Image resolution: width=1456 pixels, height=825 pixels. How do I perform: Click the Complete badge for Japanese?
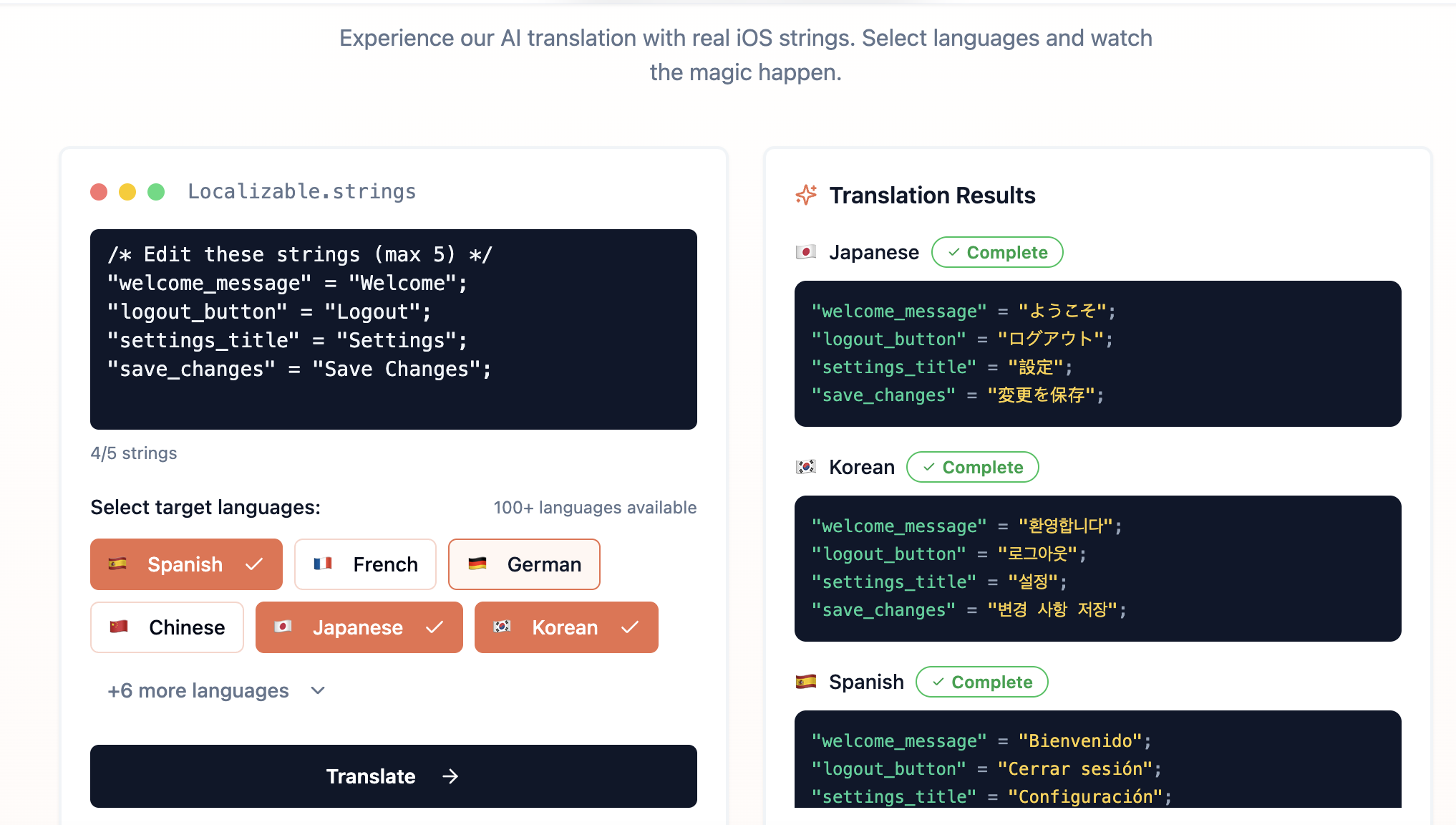tap(997, 252)
